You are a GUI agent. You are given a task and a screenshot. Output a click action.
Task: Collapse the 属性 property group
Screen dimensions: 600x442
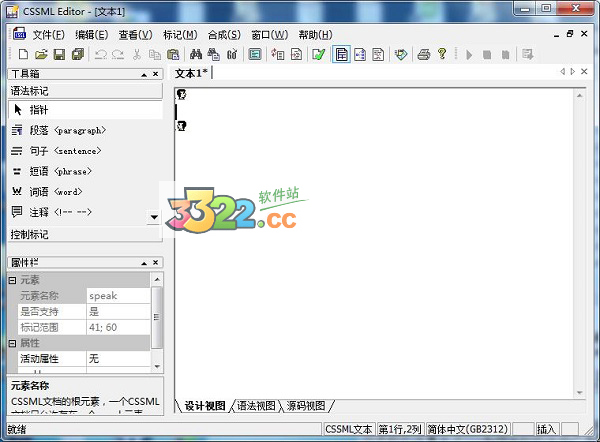coord(13,343)
